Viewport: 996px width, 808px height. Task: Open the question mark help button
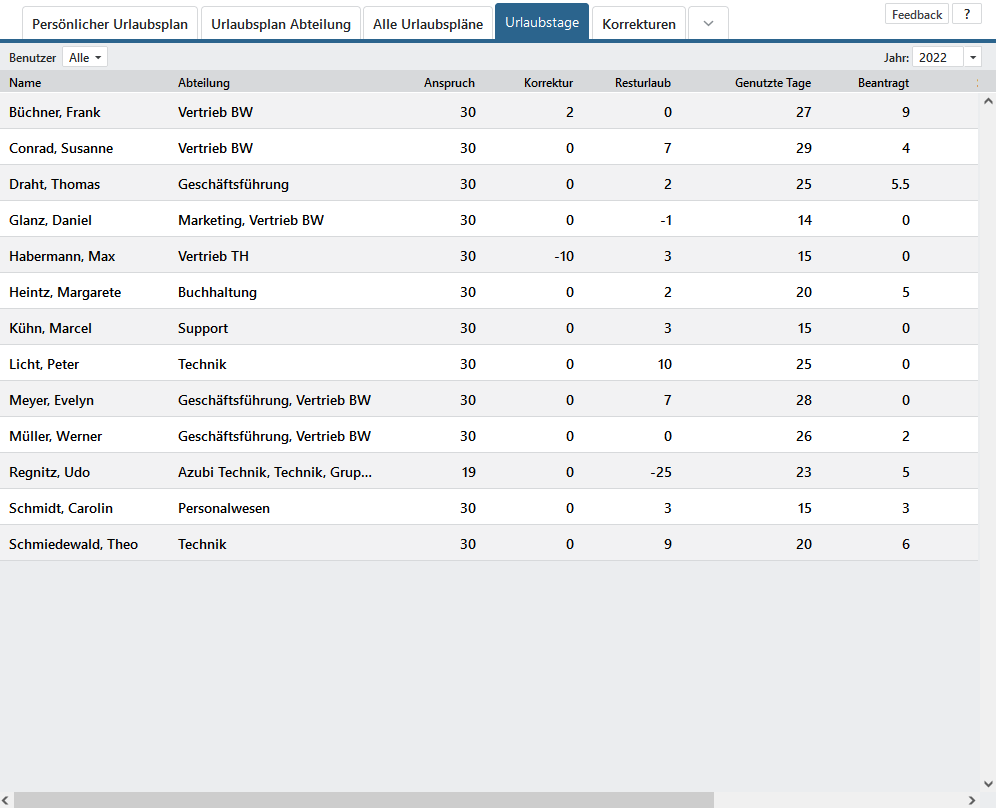pos(966,14)
